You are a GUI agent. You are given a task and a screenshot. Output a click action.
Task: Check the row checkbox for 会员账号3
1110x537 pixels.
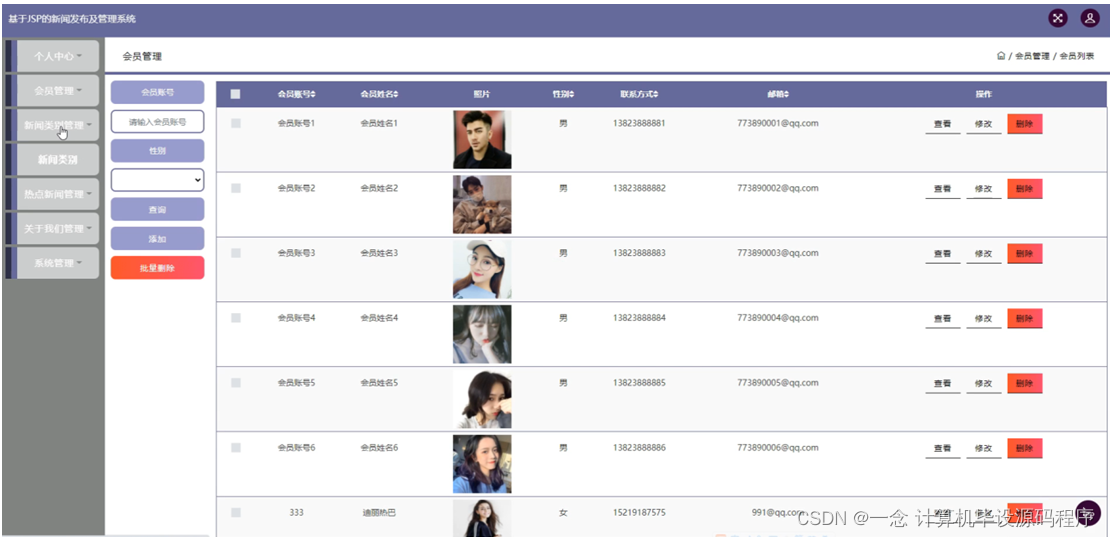pos(236,253)
